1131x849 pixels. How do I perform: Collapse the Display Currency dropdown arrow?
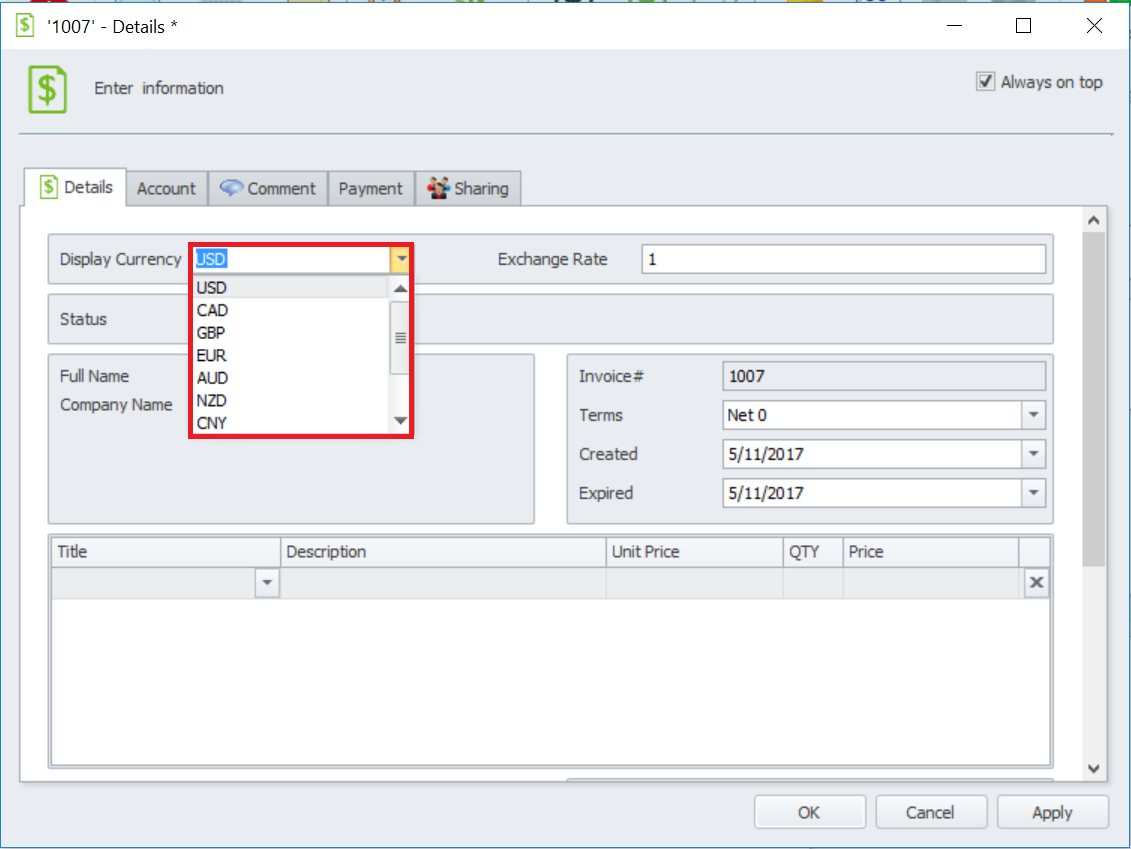[x=400, y=260]
